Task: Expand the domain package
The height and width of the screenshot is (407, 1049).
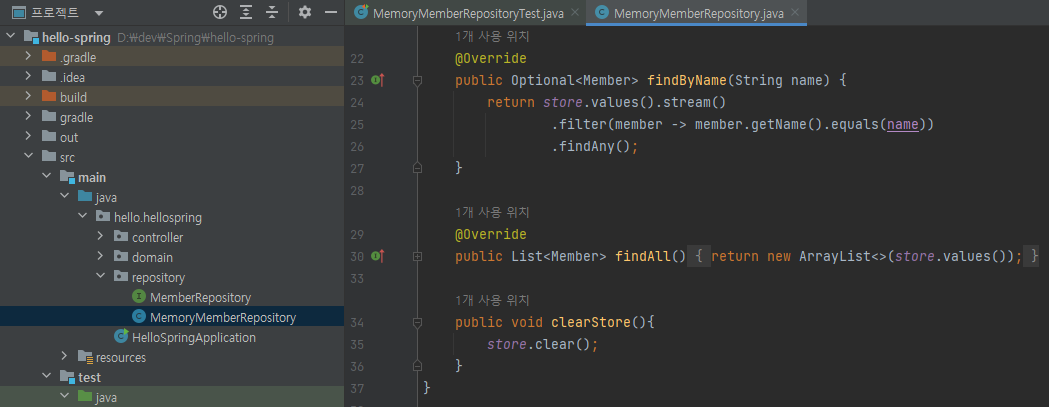Action: (x=100, y=257)
